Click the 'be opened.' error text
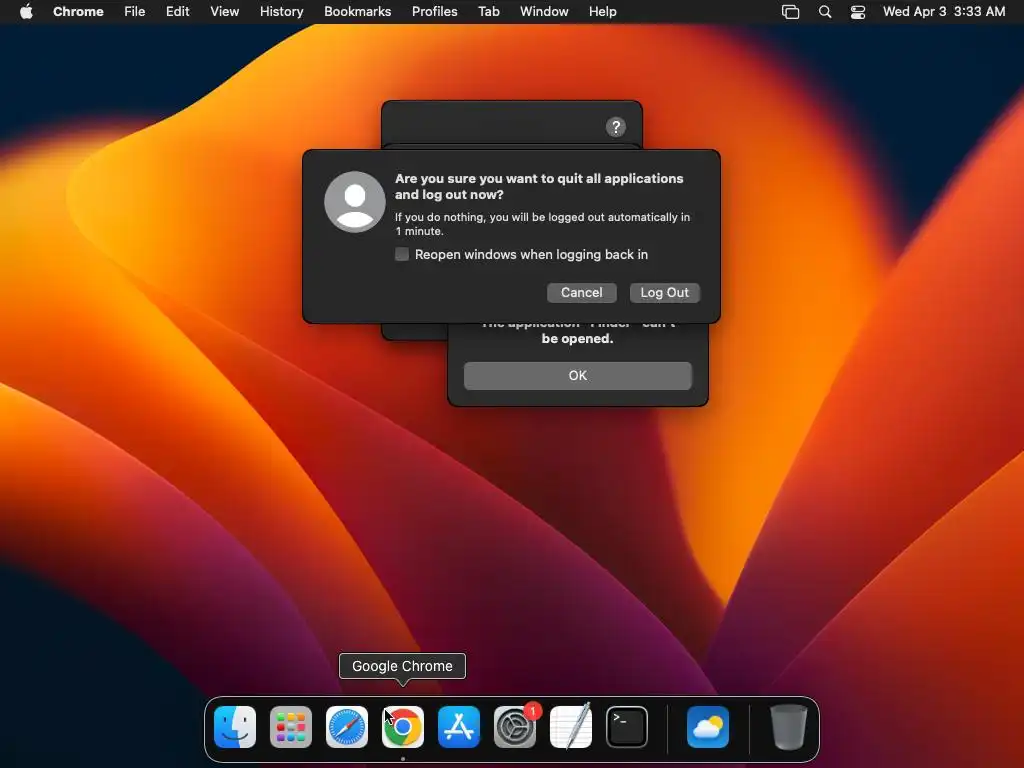 click(x=577, y=338)
